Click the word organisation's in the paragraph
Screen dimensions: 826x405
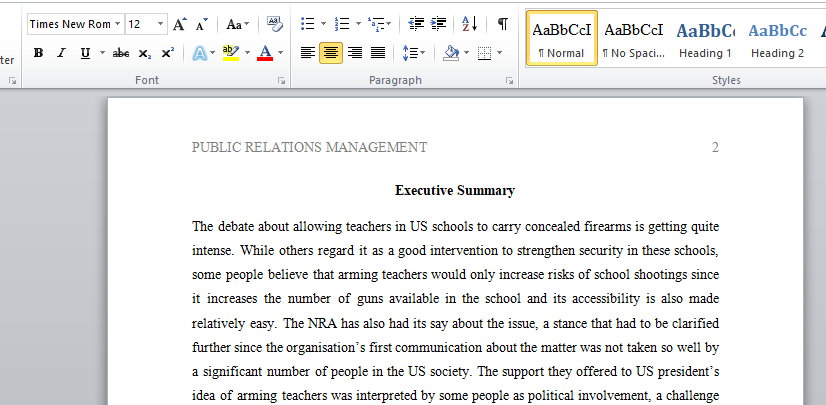tap(326, 348)
